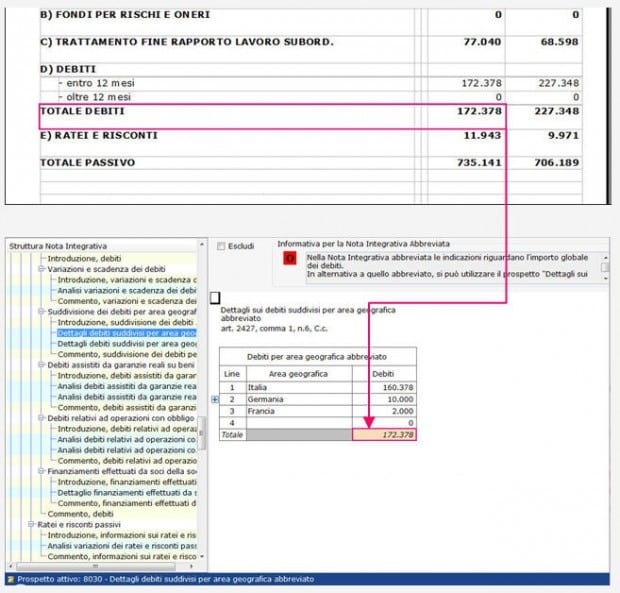Click the tree panel scroll-up arrow
This screenshot has width=620, height=593.
click(x=202, y=244)
